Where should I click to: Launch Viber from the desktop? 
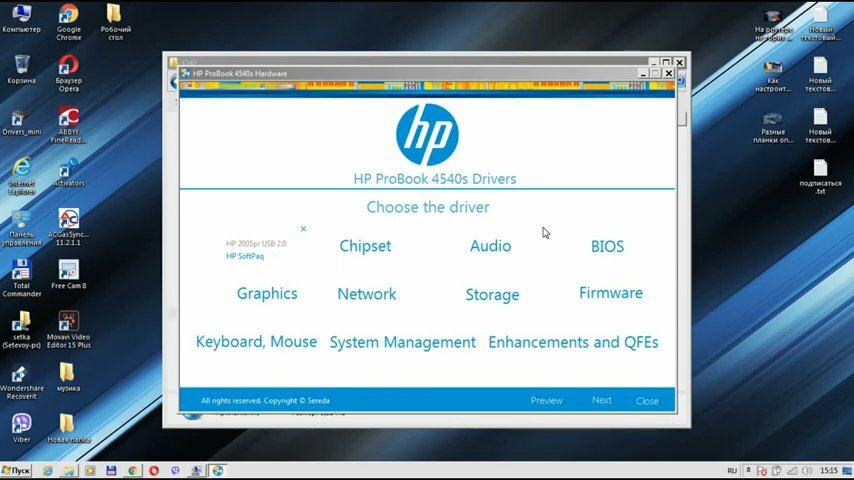pos(21,428)
